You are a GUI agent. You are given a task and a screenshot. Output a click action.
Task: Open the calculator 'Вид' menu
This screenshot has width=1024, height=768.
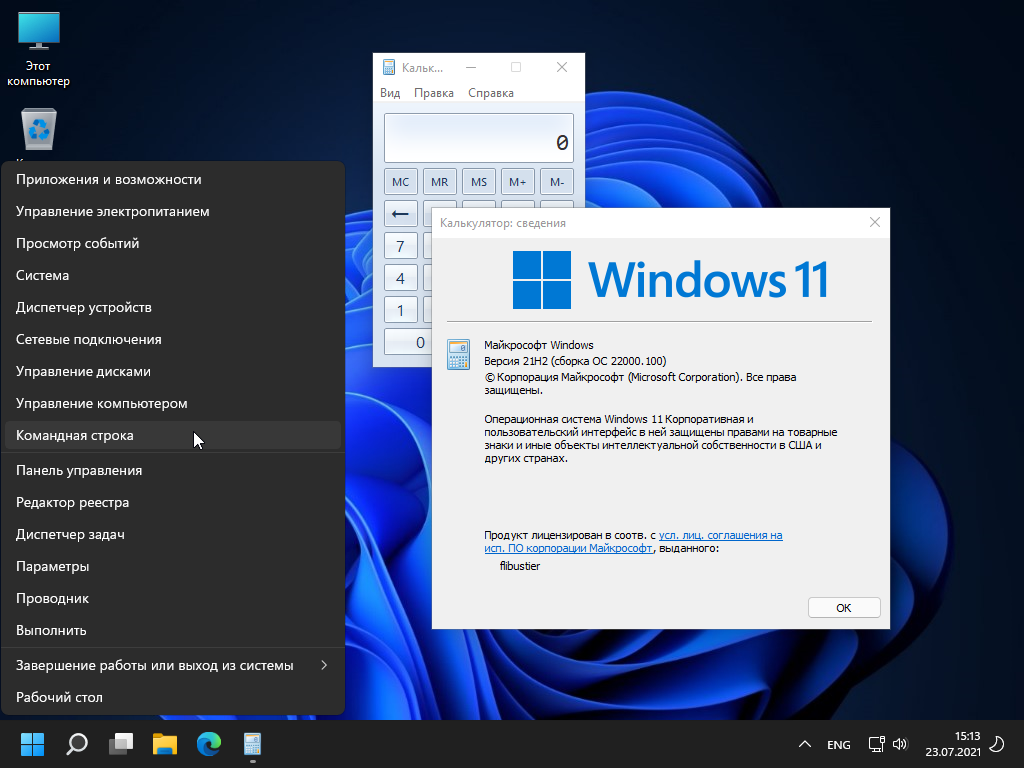tap(390, 93)
